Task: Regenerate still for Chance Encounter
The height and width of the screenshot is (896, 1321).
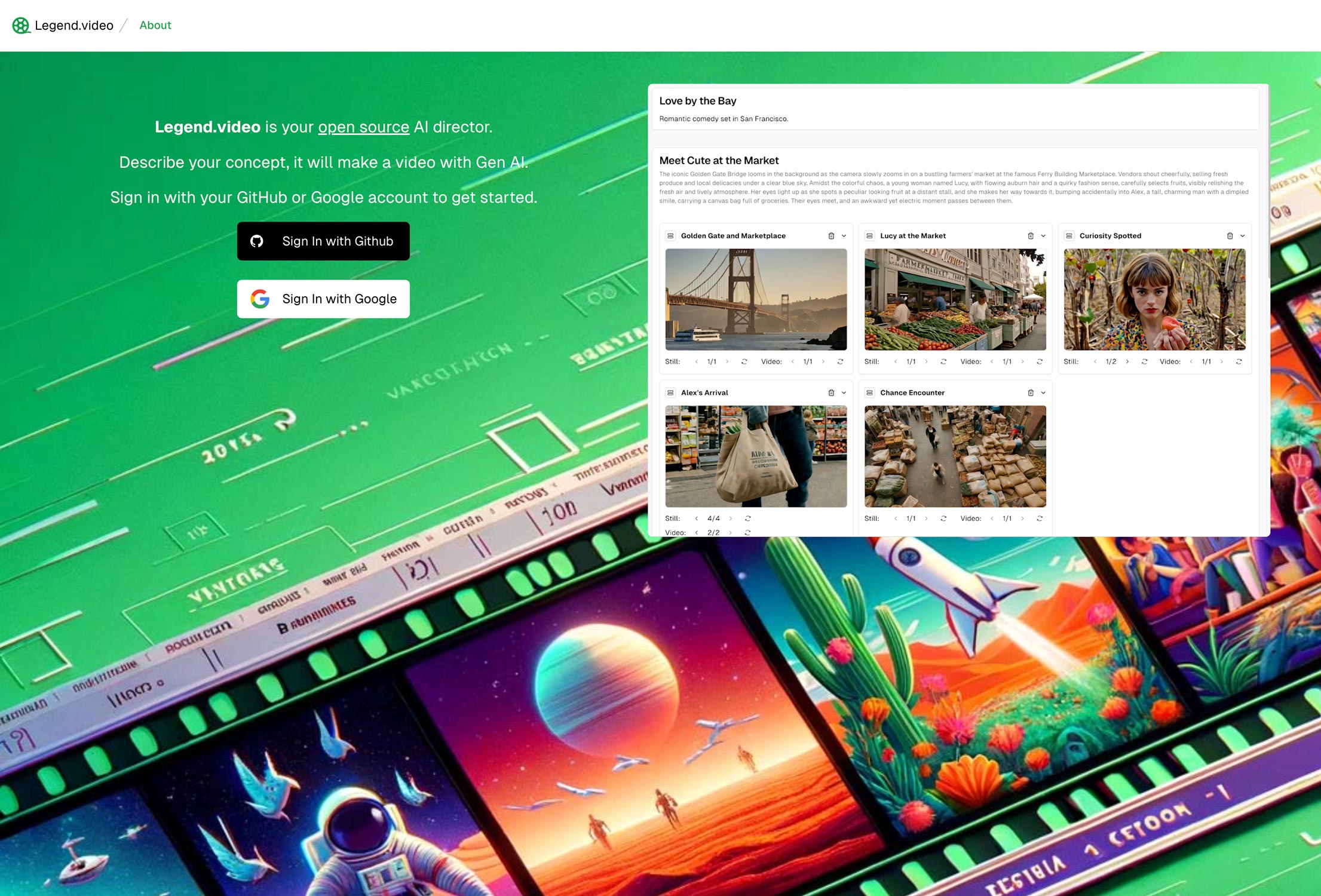Action: [x=943, y=518]
